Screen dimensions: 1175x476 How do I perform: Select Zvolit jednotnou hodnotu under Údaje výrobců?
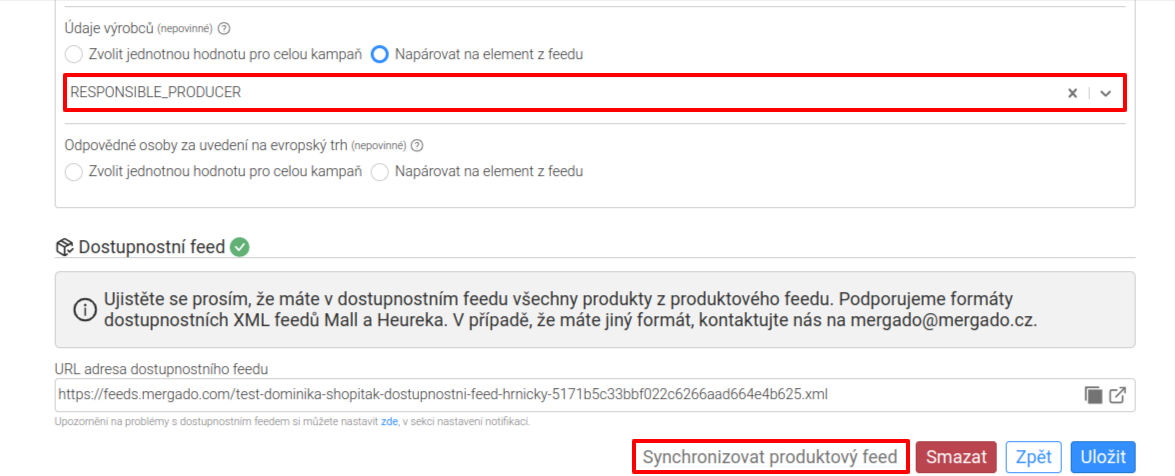click(x=73, y=55)
